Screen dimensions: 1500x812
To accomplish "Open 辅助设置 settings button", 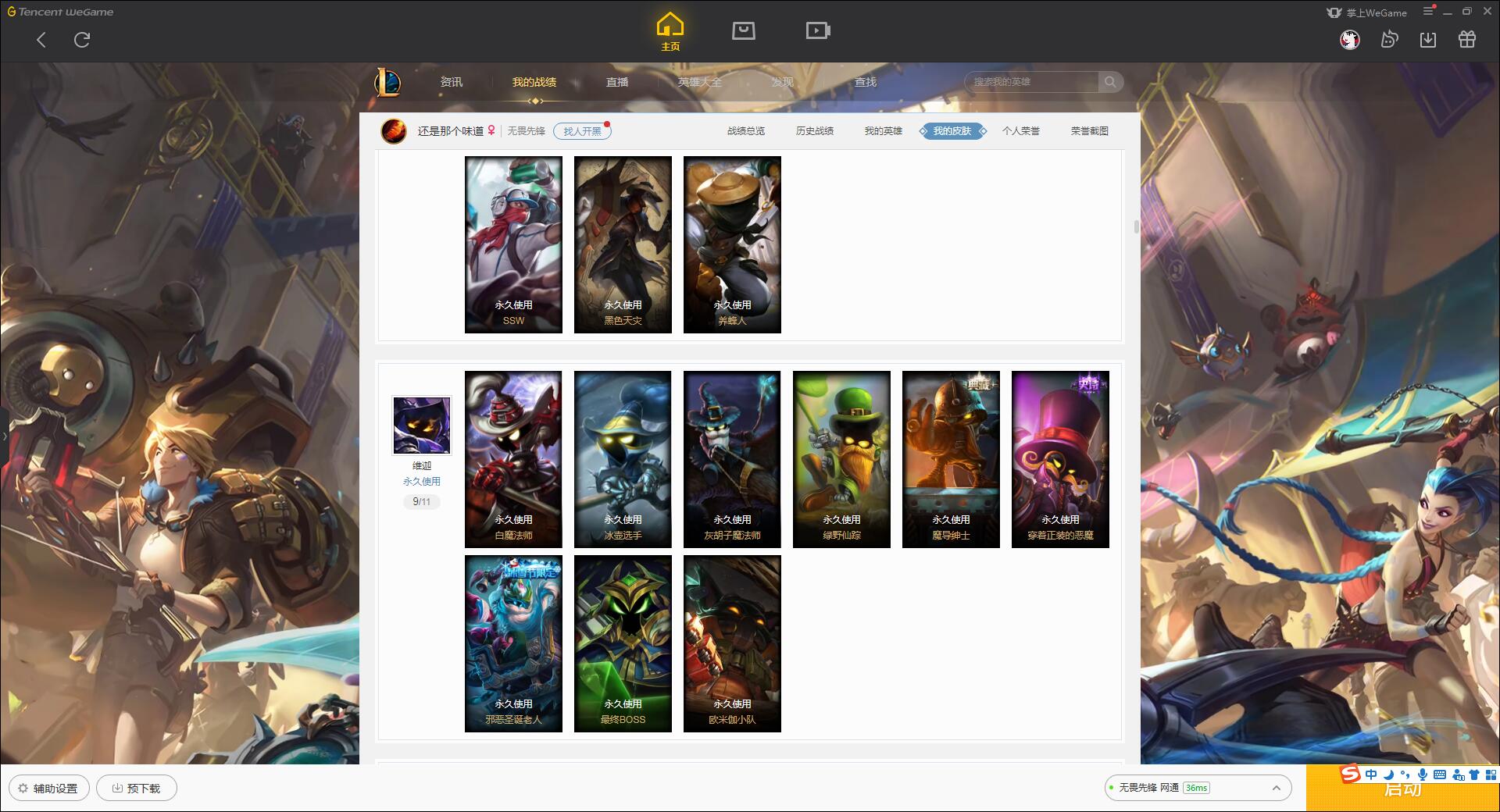I will pos(48,788).
